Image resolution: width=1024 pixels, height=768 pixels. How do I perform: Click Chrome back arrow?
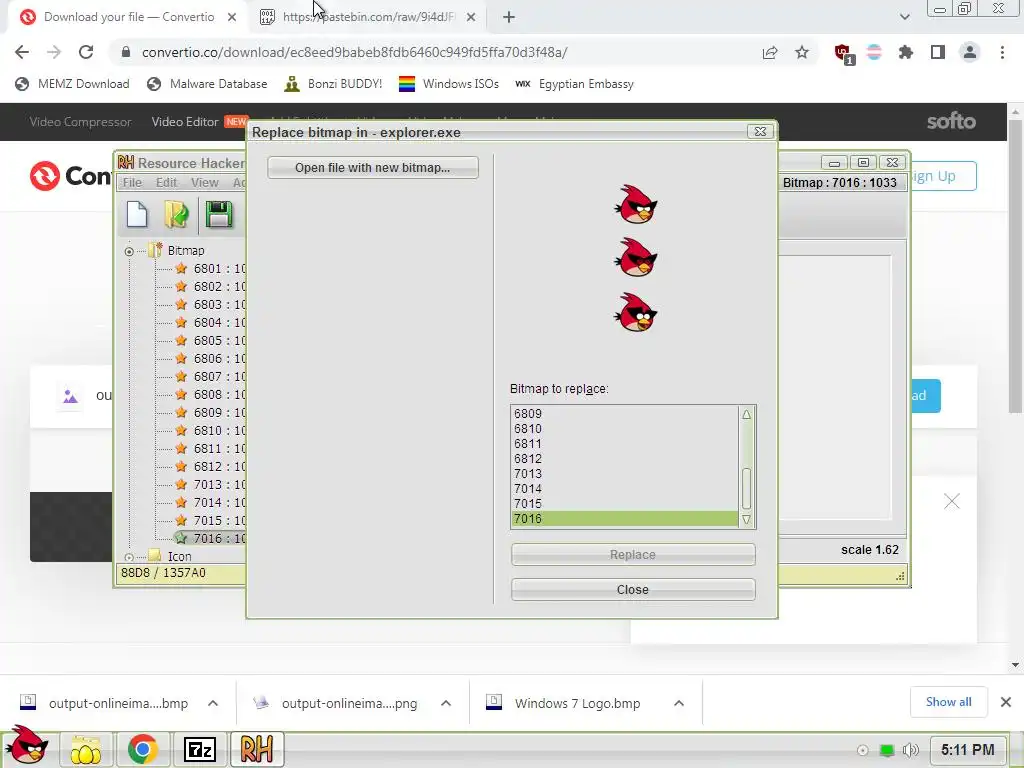click(22, 52)
